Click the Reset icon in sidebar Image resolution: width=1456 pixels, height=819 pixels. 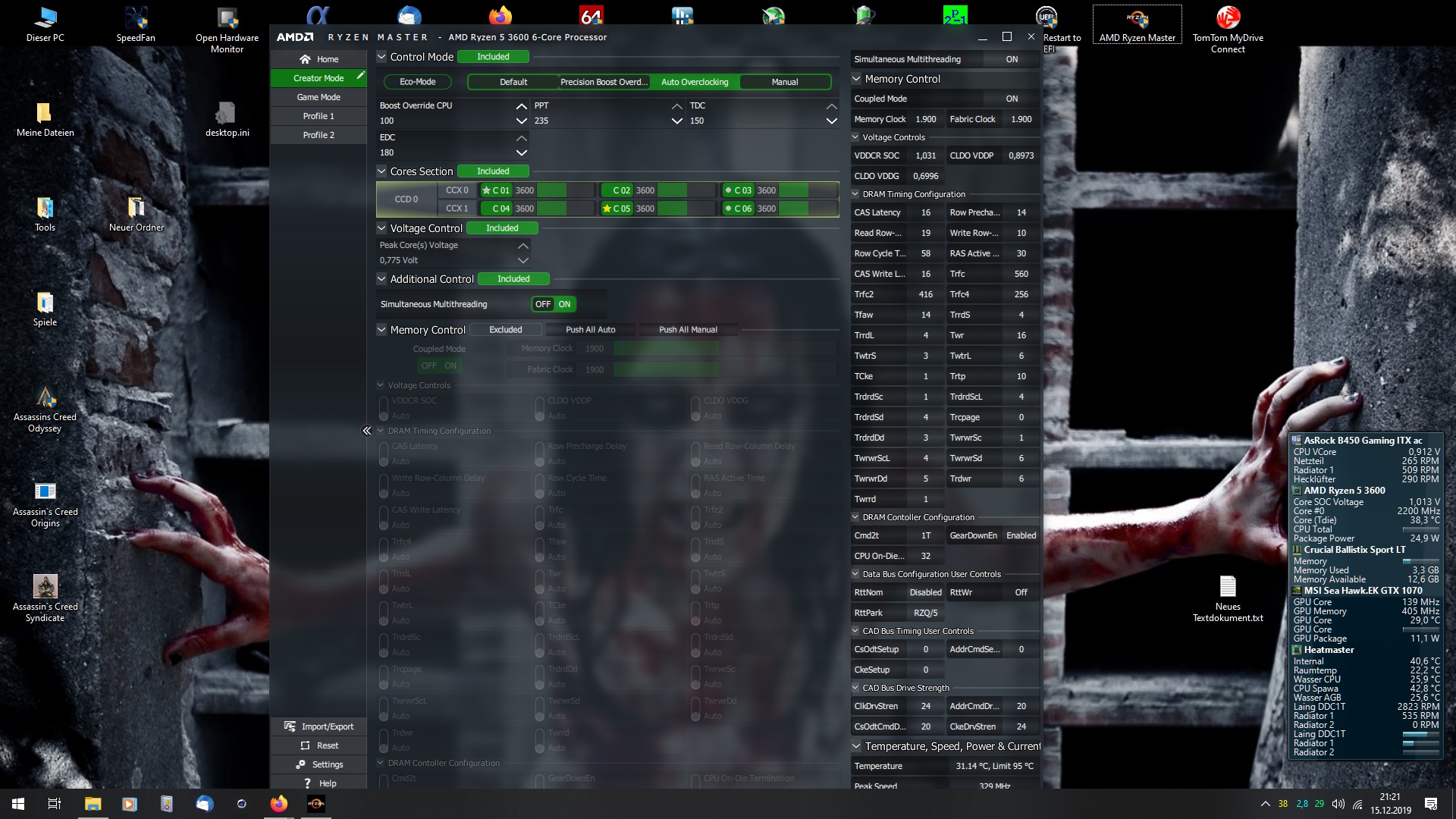pos(305,745)
